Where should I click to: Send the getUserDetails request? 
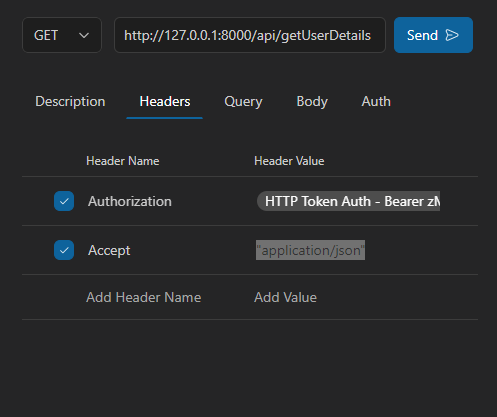(433, 35)
